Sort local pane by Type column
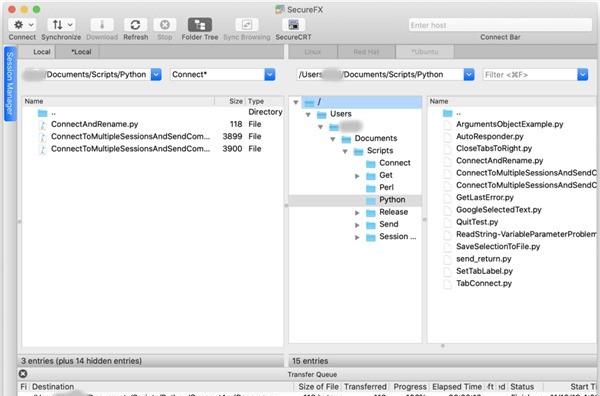This screenshot has height=396, width=600. click(264, 101)
